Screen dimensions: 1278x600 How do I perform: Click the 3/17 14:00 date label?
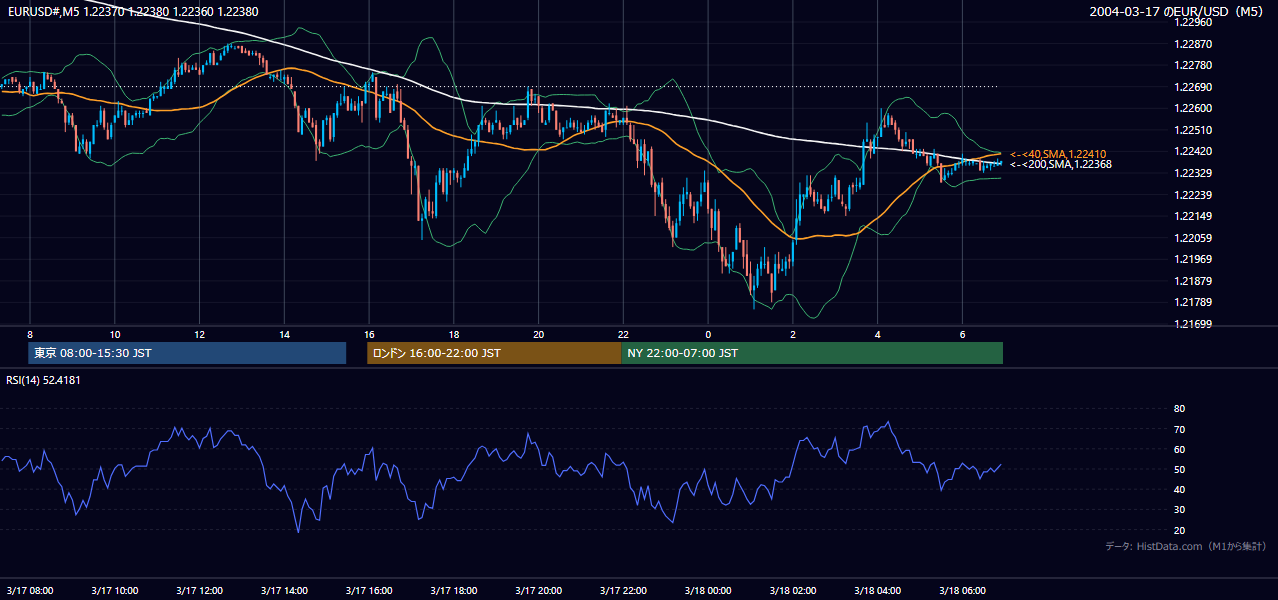click(284, 590)
